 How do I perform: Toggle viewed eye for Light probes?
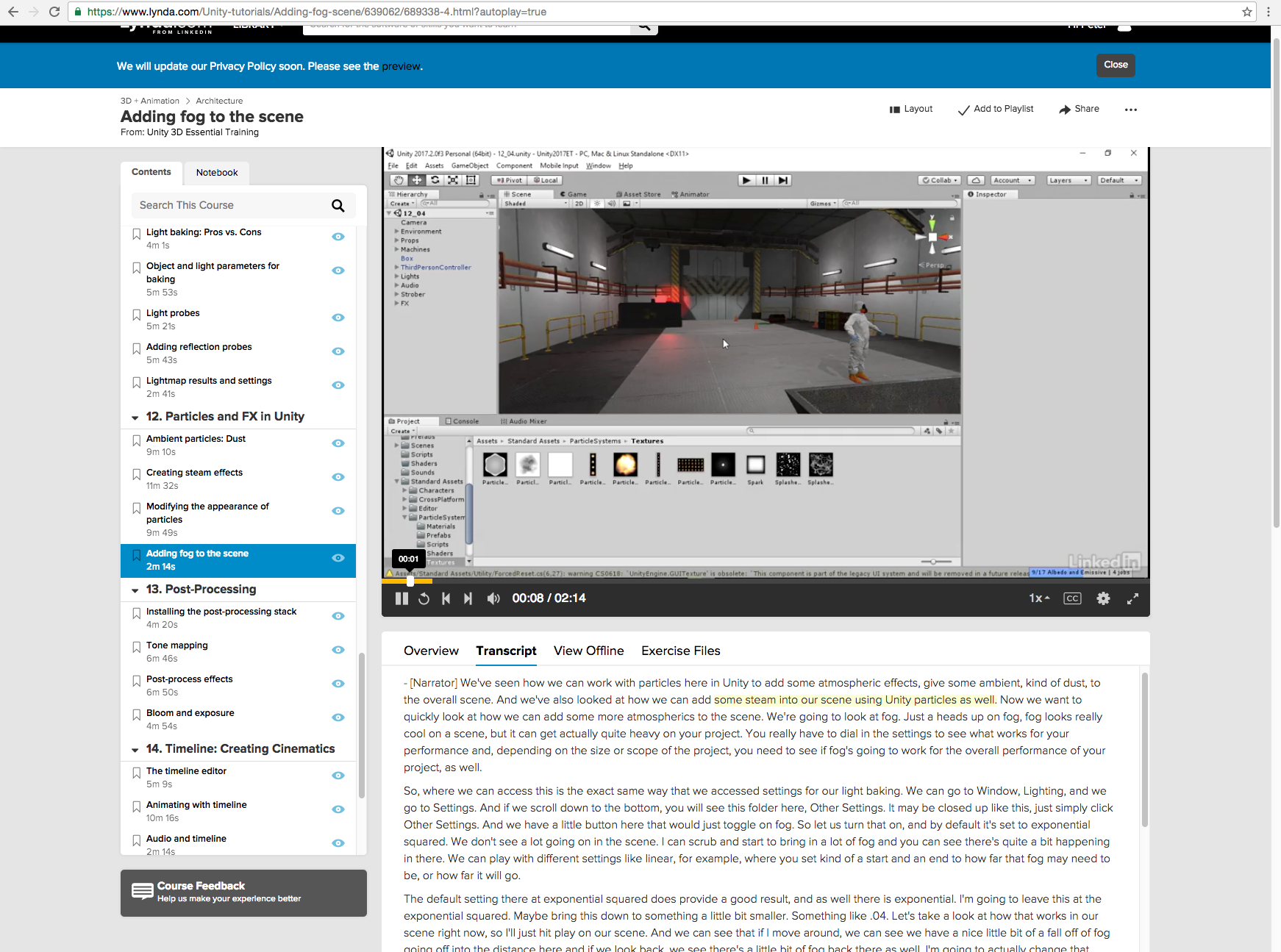click(338, 318)
